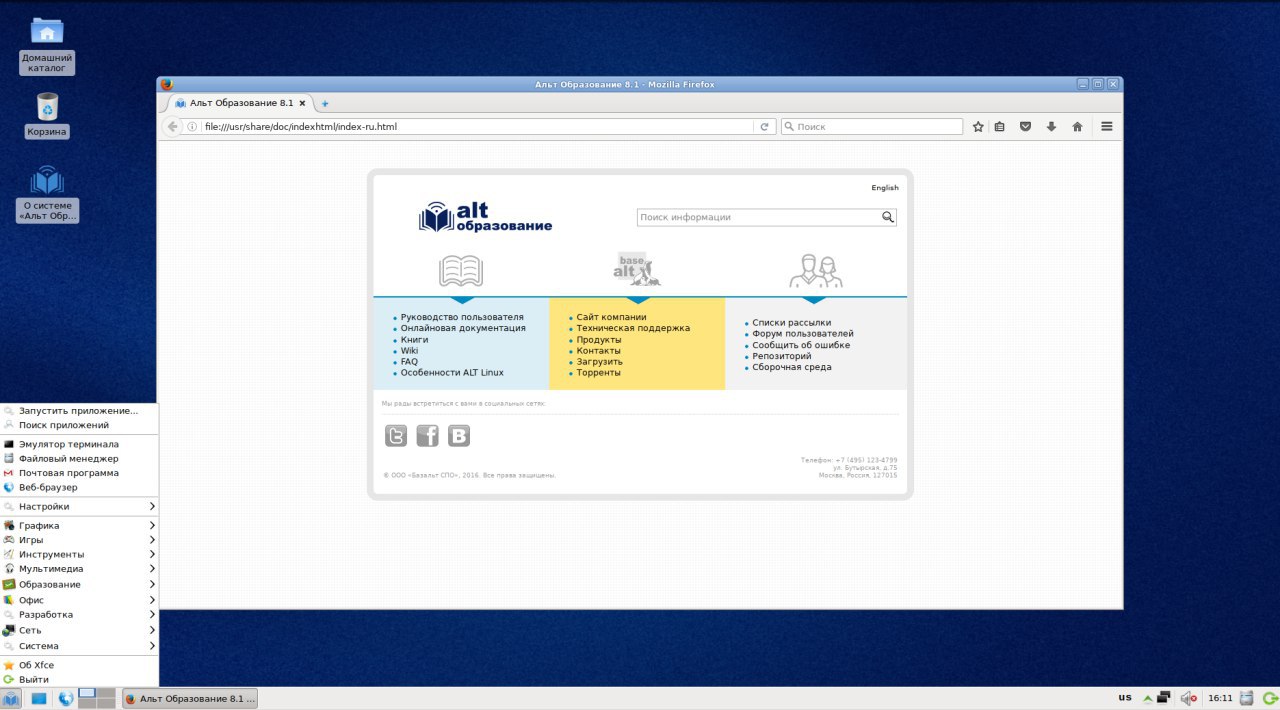Click the muted volume icon in tray
1280x710 pixels.
[1188, 698]
